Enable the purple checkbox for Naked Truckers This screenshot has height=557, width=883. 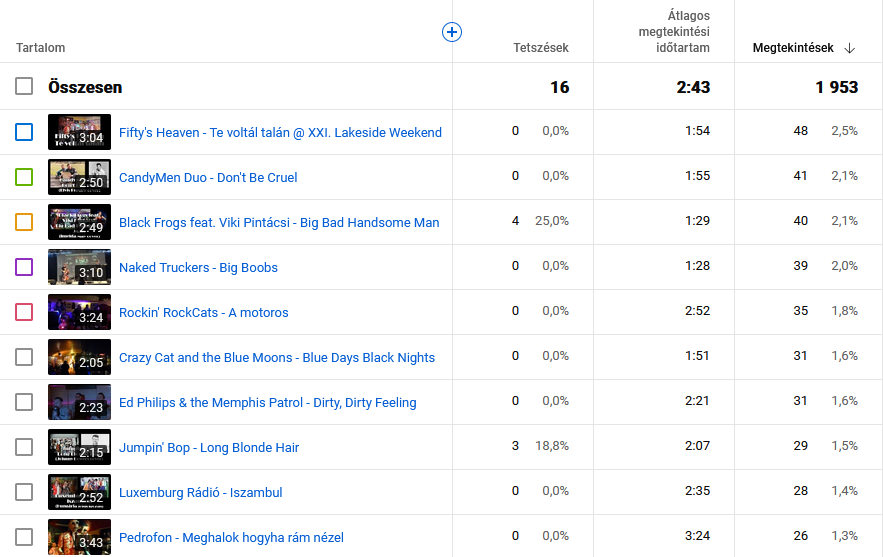pyautogui.click(x=24, y=267)
